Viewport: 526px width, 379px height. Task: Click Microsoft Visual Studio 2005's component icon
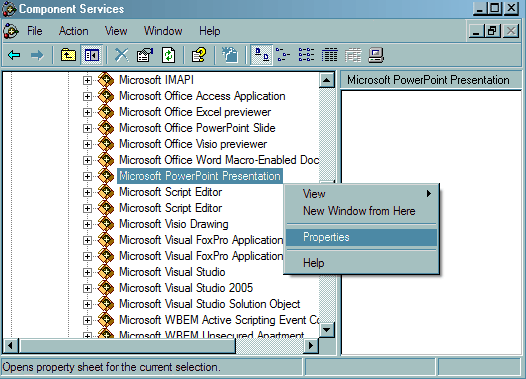click(x=106, y=287)
